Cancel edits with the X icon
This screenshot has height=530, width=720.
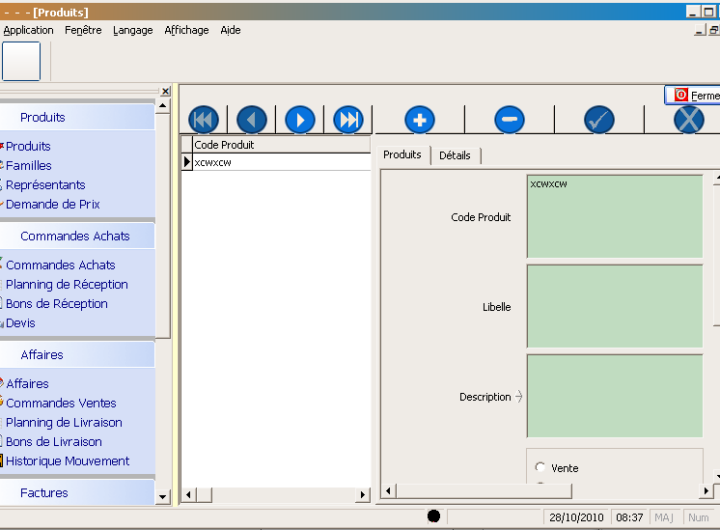[x=689, y=120]
